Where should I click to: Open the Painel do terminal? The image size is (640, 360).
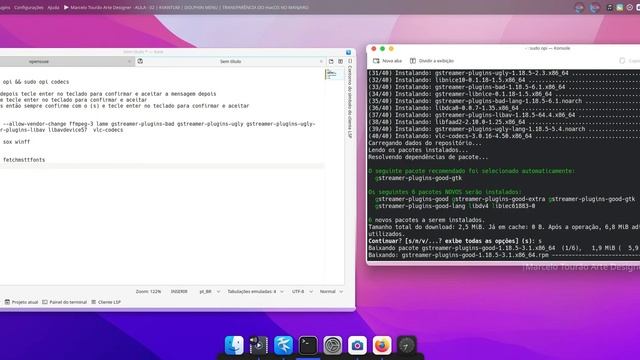pyautogui.click(x=64, y=302)
